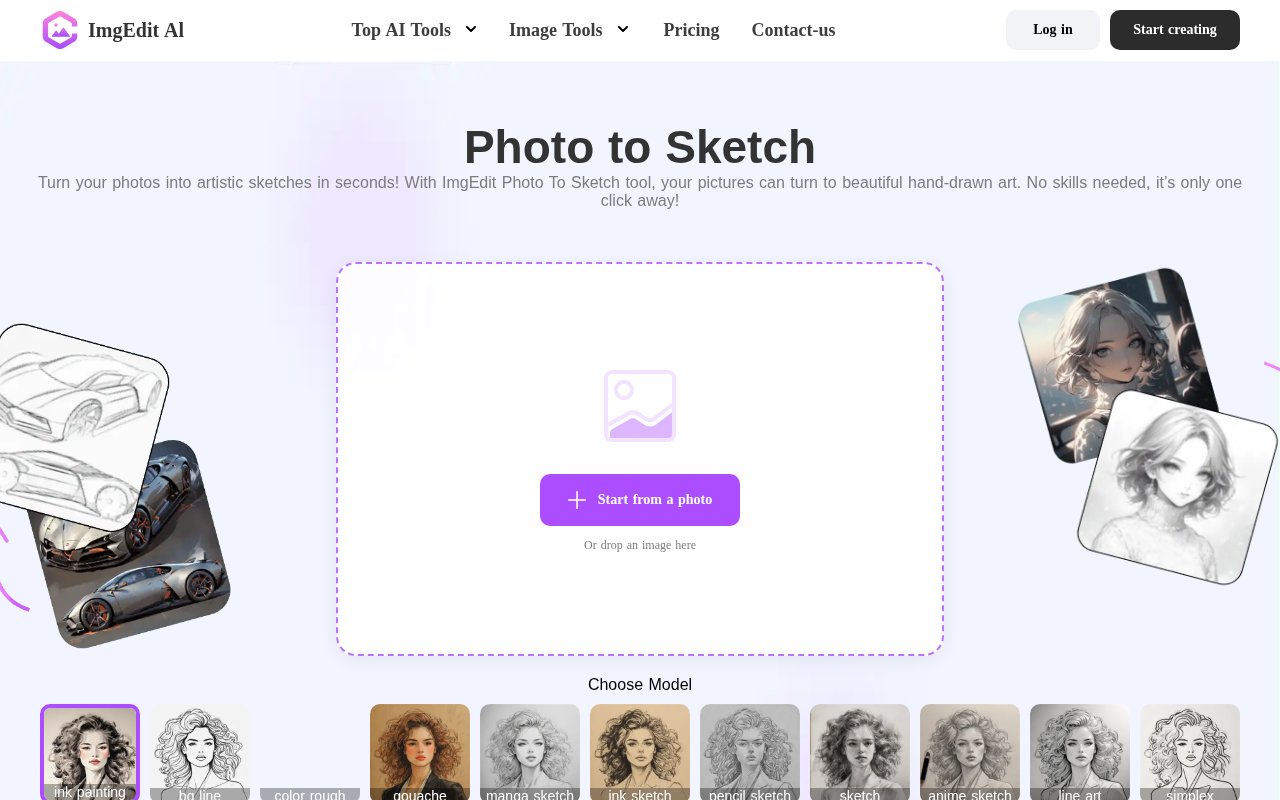Click the image placeholder icon in upload area

640,406
